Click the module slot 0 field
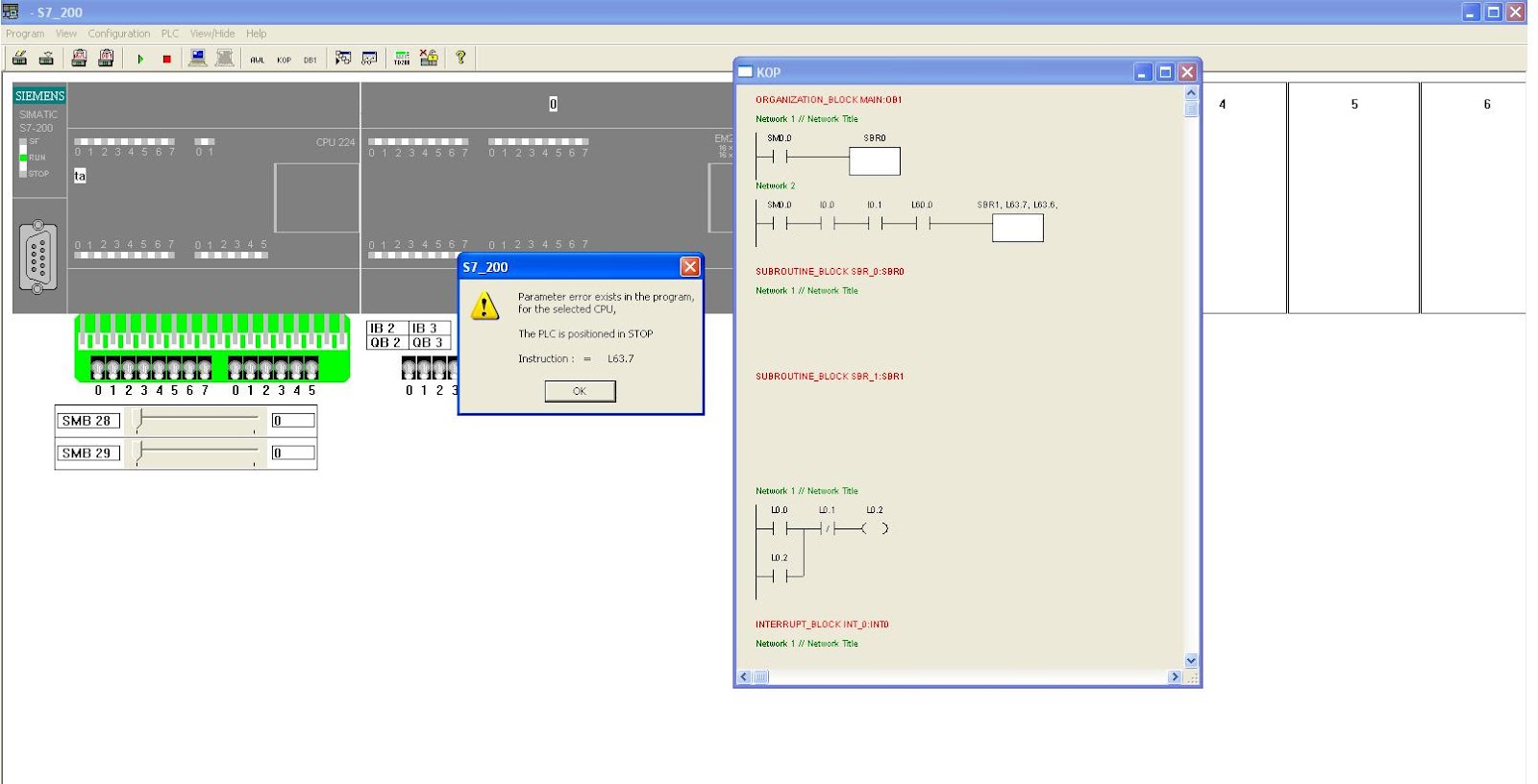The image size is (1538, 784). (x=553, y=104)
